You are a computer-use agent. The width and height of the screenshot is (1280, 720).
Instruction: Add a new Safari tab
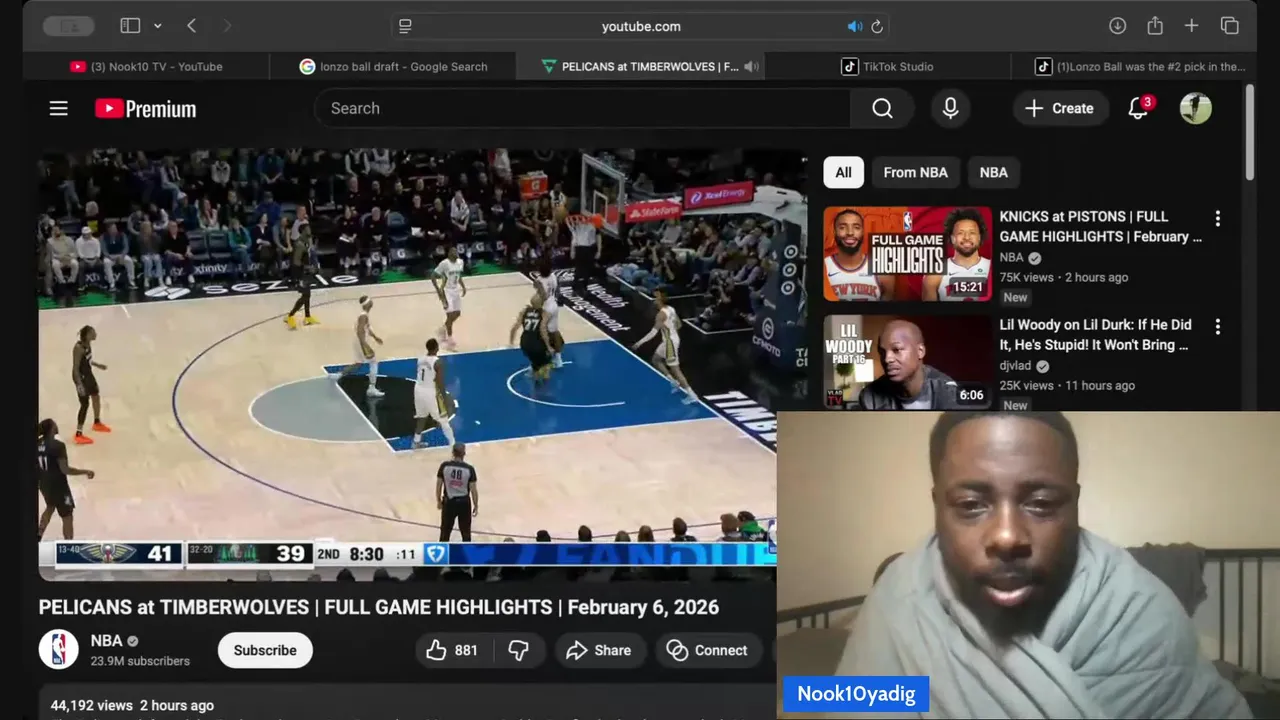(1192, 26)
